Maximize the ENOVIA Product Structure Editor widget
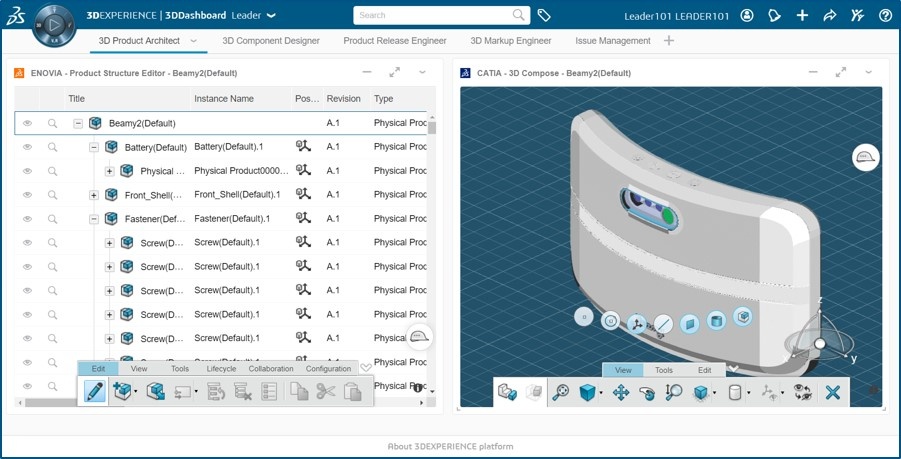 point(395,72)
